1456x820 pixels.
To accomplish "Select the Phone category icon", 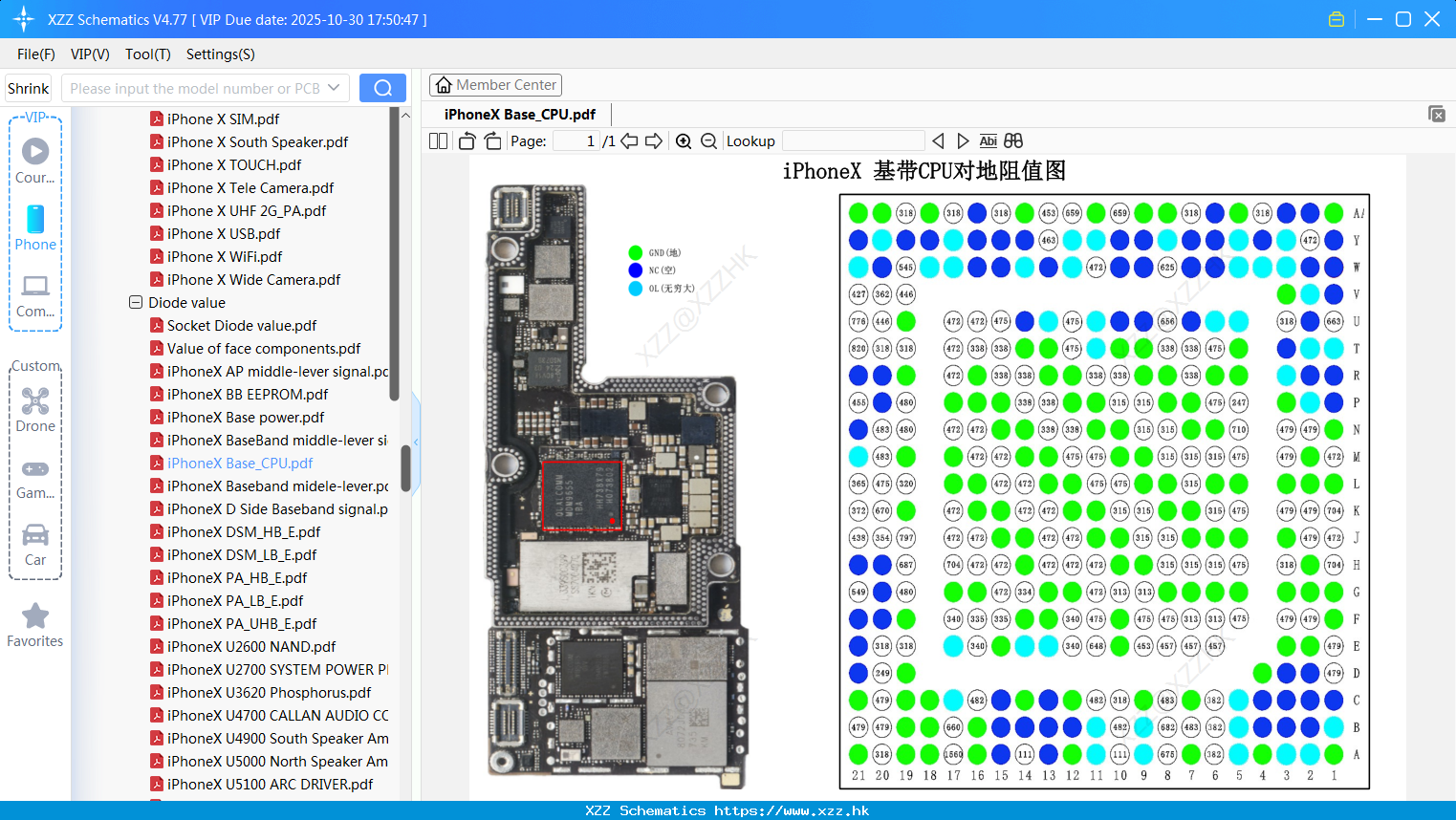I will [x=35, y=227].
